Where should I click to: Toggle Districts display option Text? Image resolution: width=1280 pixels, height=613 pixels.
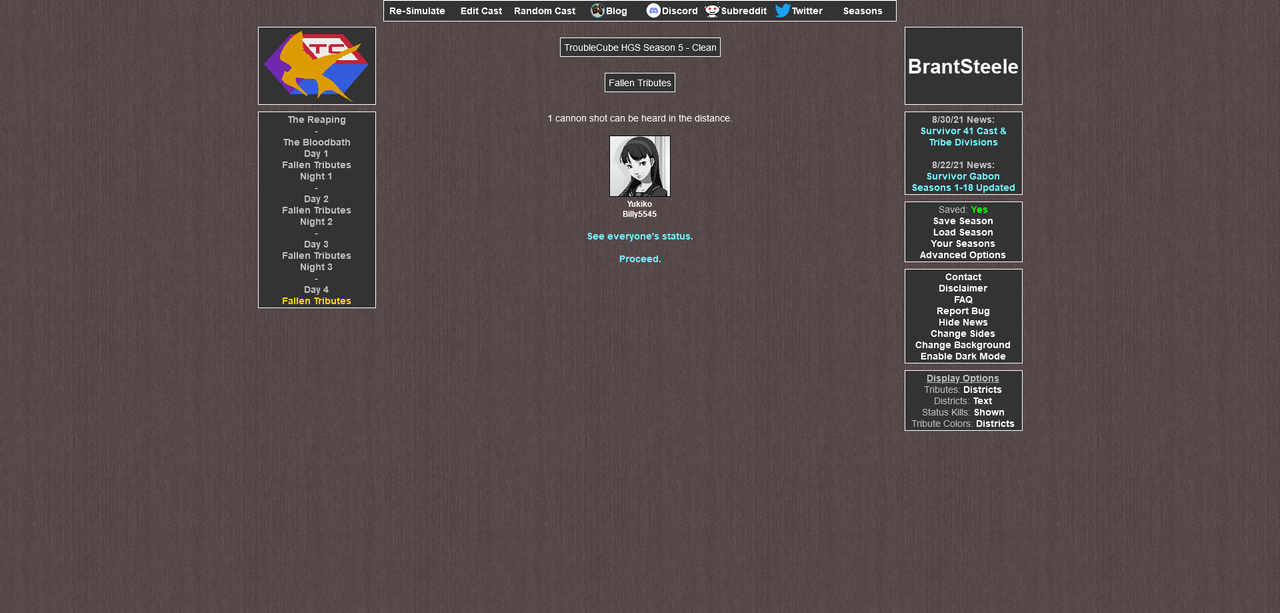pos(983,401)
